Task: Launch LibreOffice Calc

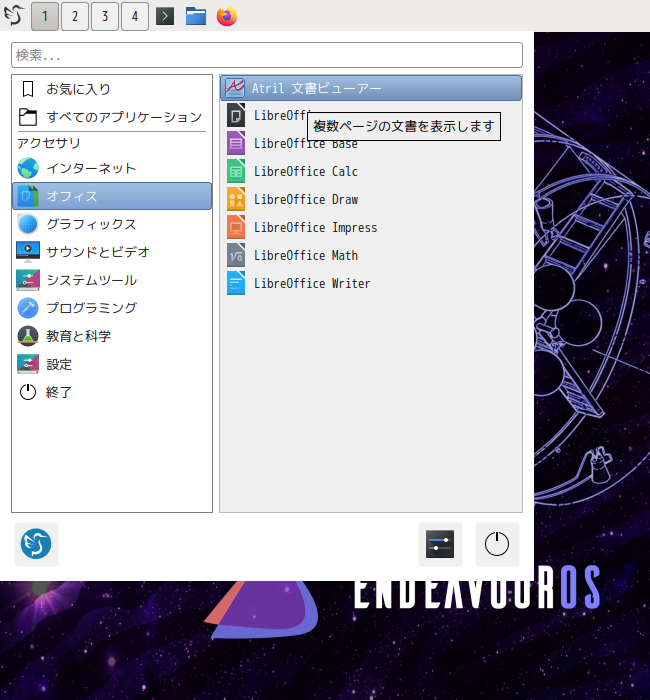Action: click(371, 171)
